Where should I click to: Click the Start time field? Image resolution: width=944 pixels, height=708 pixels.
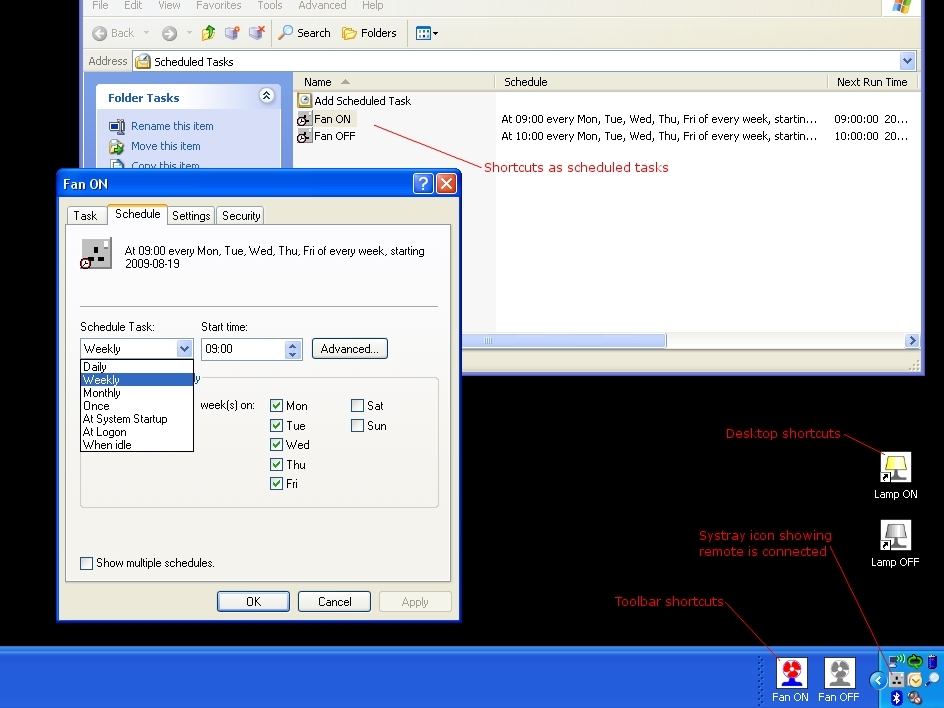click(243, 349)
